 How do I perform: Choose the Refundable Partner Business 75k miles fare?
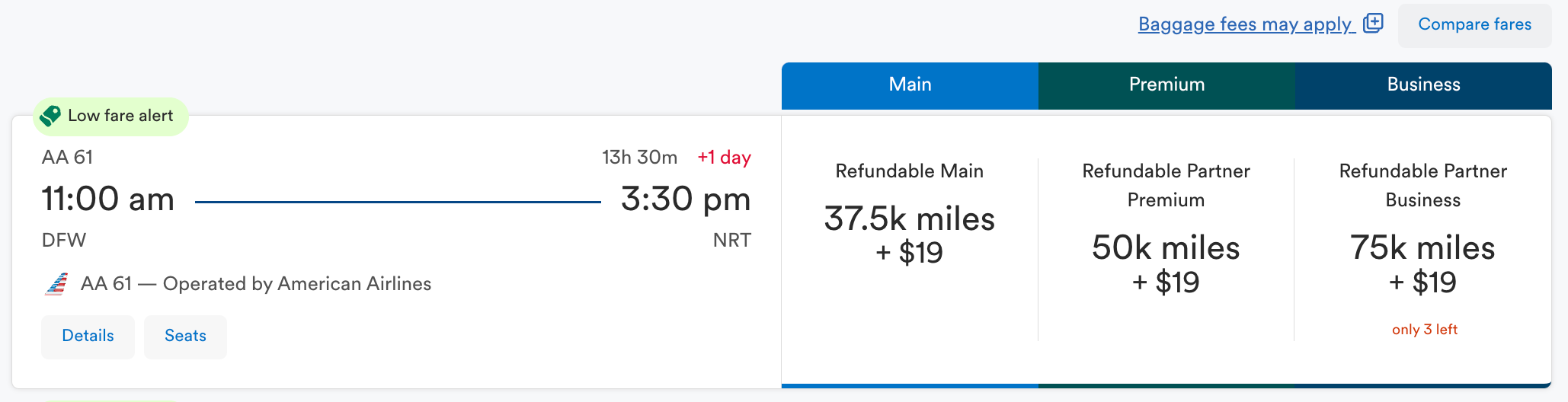(1422, 263)
